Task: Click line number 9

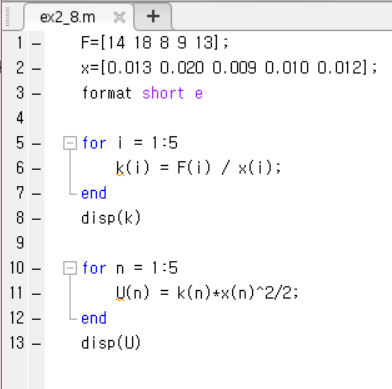Action: point(20,243)
